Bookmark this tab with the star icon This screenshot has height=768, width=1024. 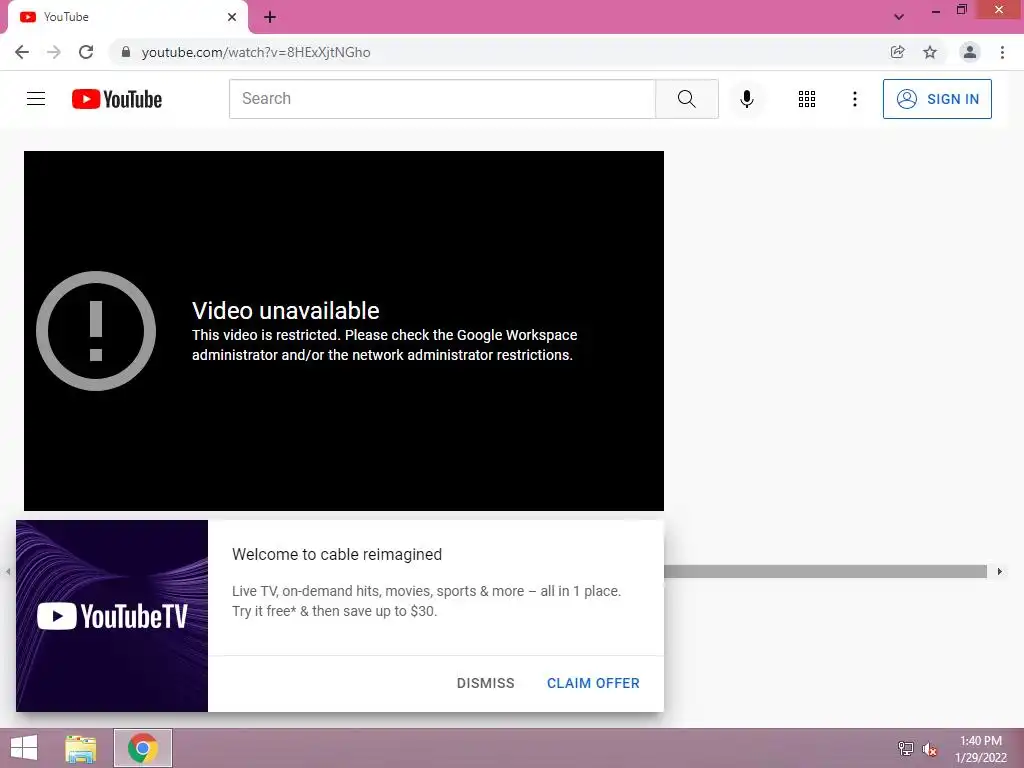(x=930, y=52)
